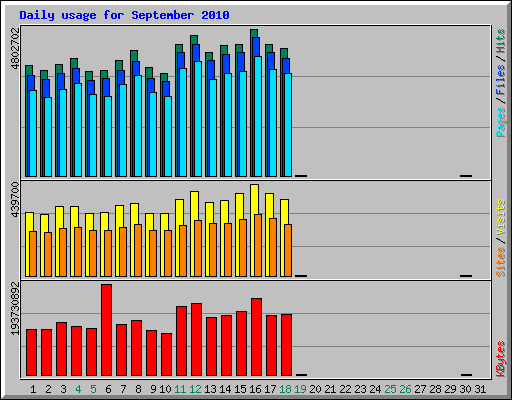Viewport: 512px width, 400px height.
Task: Select green weekend day 11 label
Action: (x=180, y=389)
